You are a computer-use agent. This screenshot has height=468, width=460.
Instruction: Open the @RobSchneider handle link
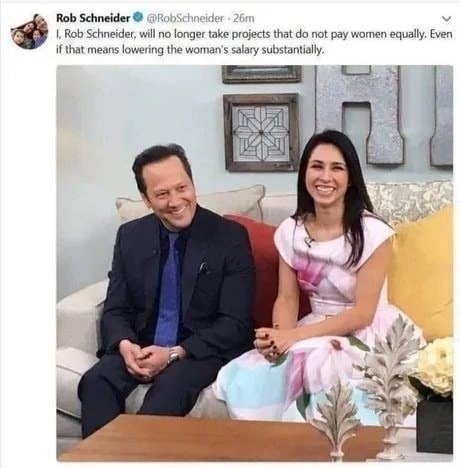[x=185, y=18]
